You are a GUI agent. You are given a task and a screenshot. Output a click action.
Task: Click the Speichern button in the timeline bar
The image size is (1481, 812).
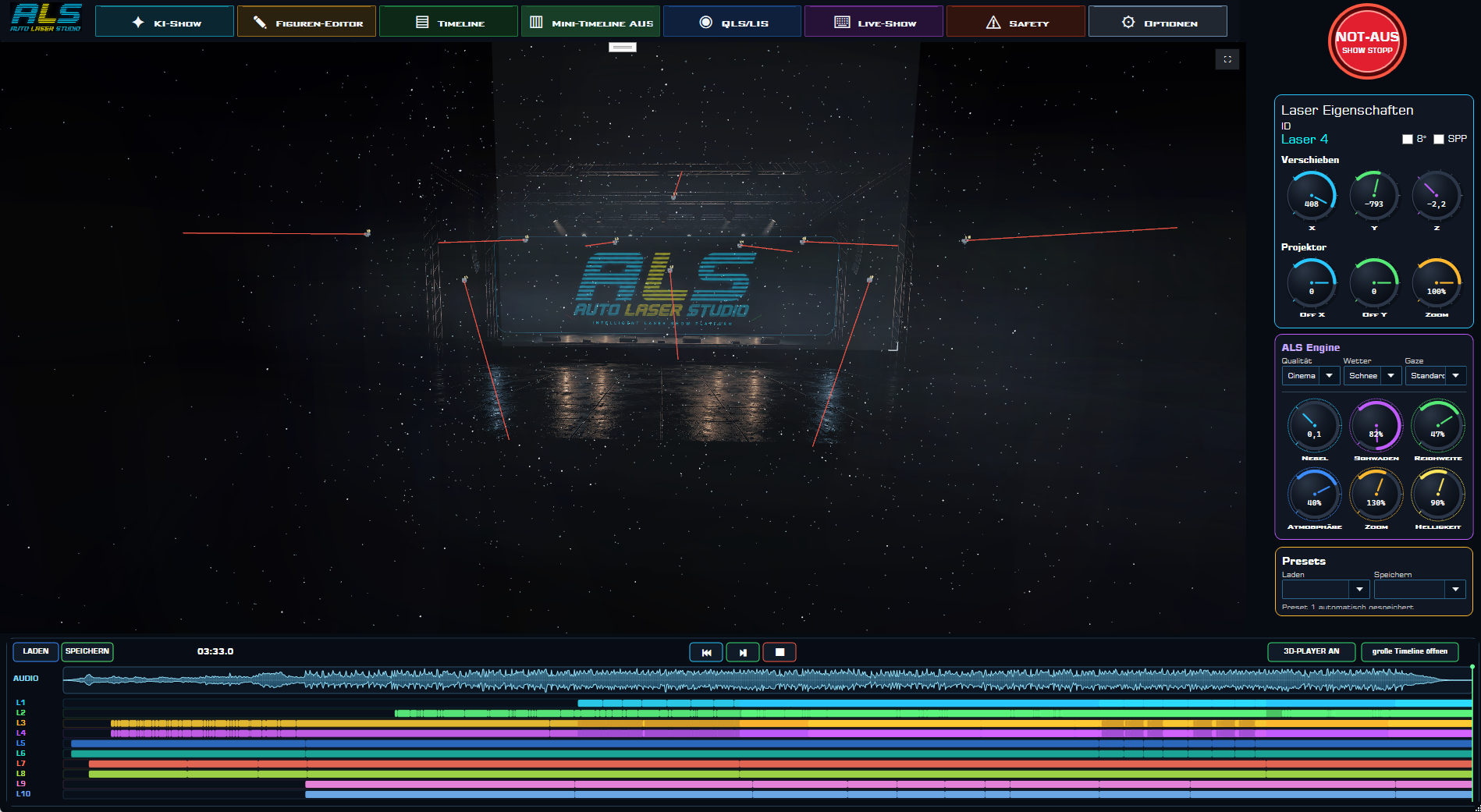tap(87, 651)
